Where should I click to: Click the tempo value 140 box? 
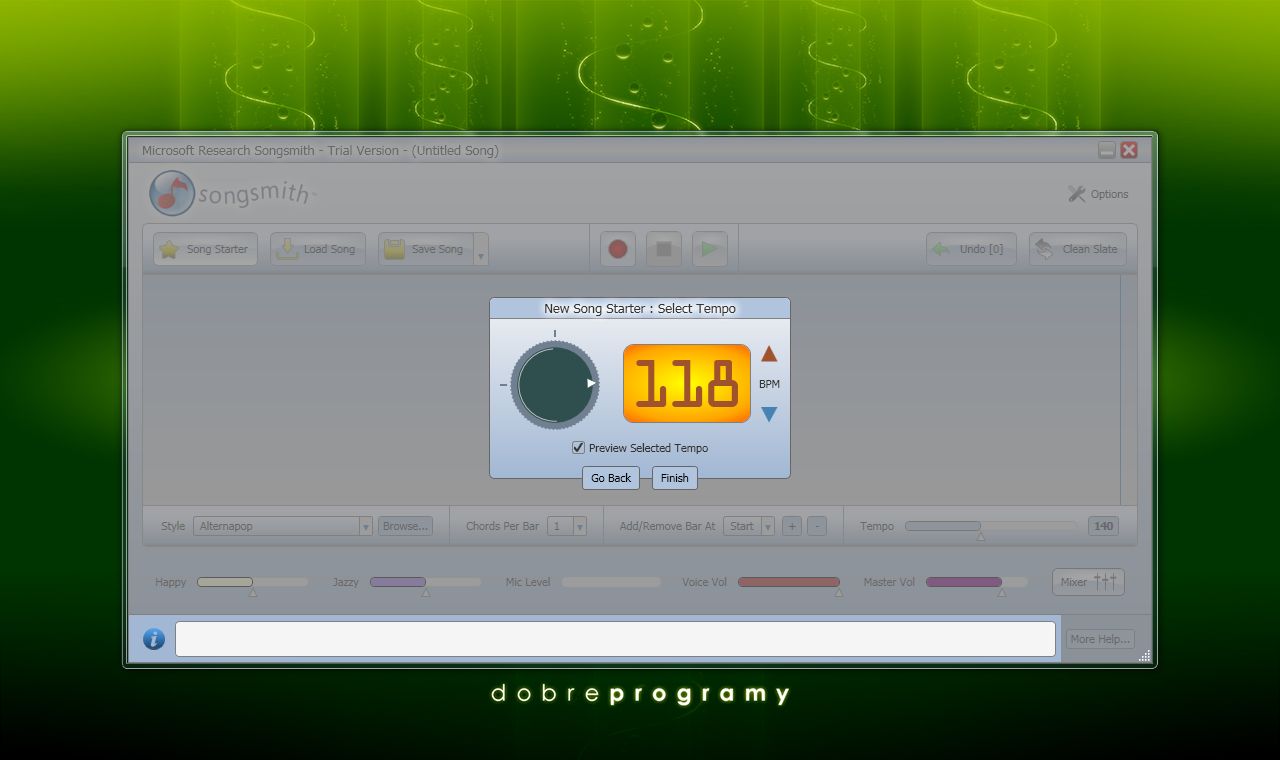(x=1104, y=526)
